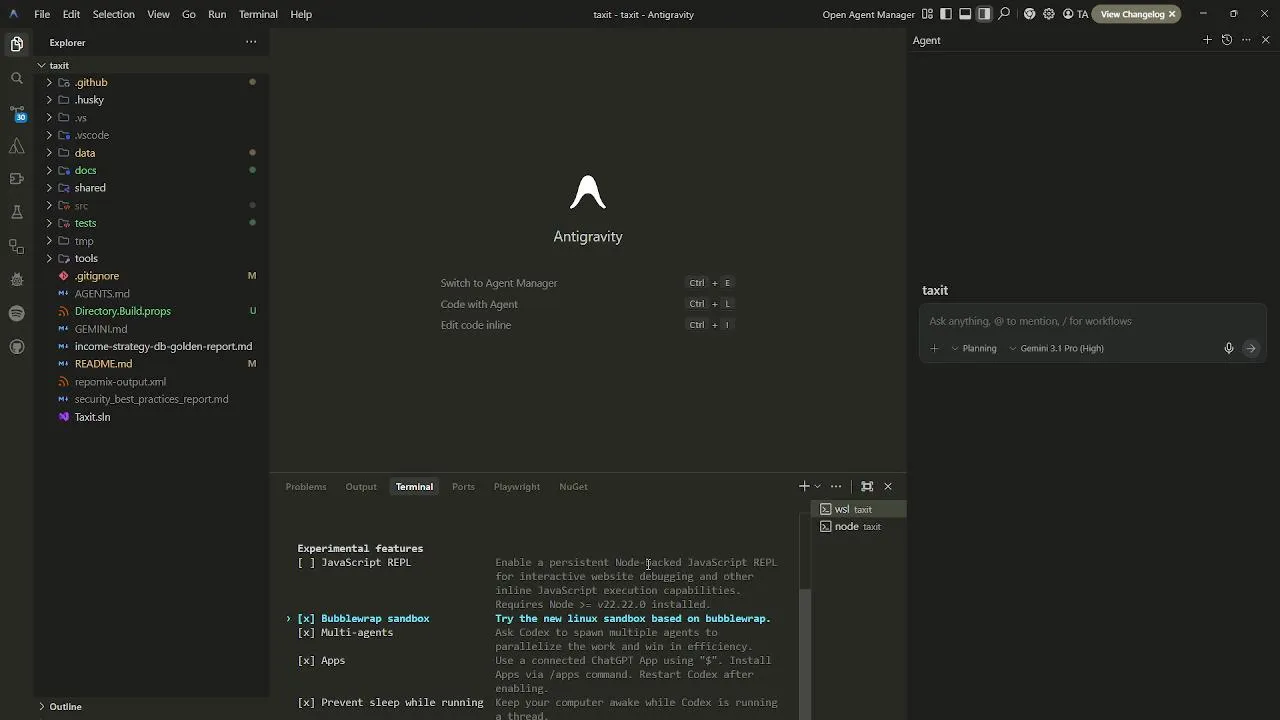This screenshot has height=720, width=1280.
Task: Open the Selection menu
Action: (x=113, y=14)
